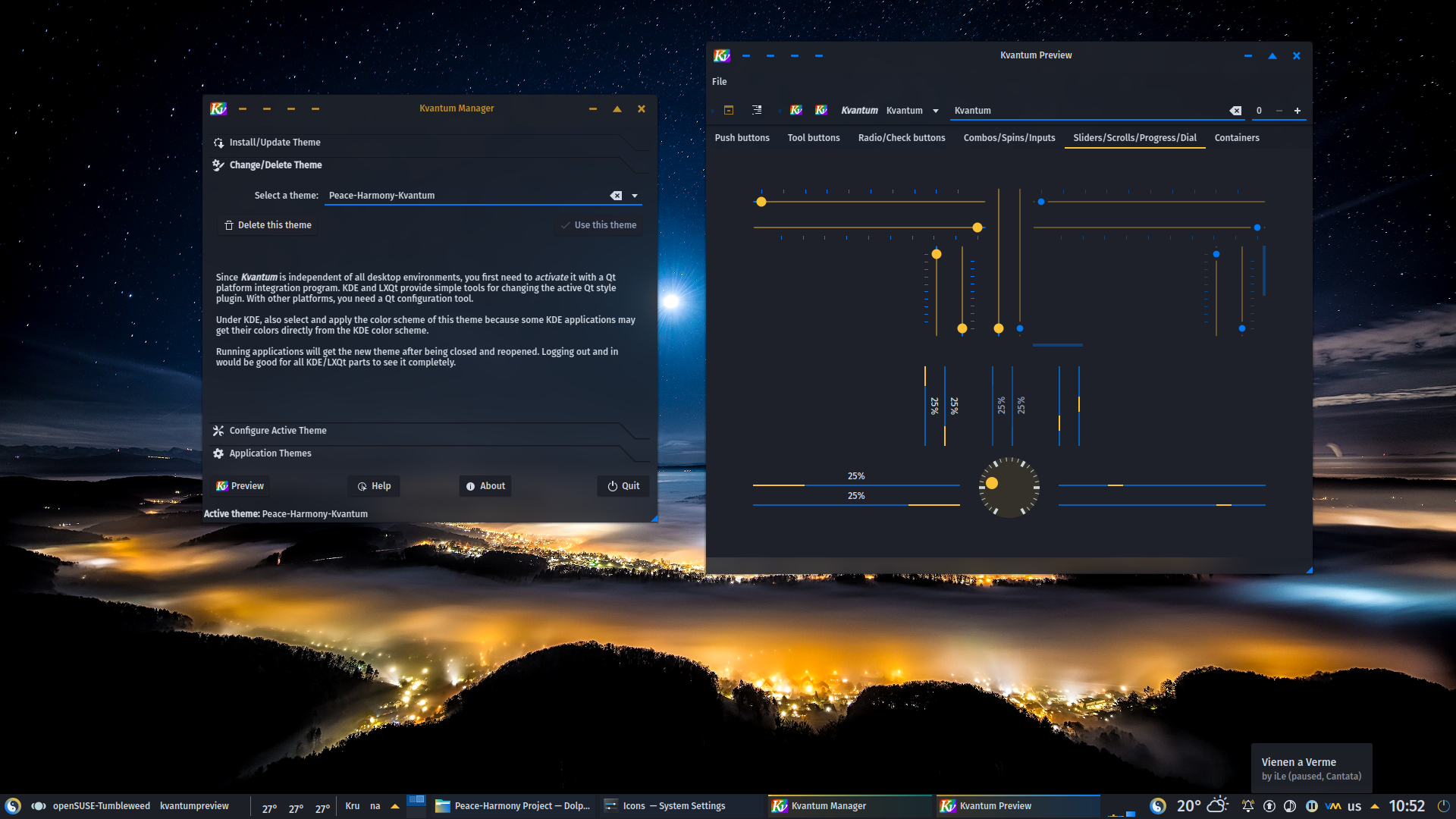
Task: Click the Kvantum logo in Kvantum Preview title bar
Action: (722, 55)
